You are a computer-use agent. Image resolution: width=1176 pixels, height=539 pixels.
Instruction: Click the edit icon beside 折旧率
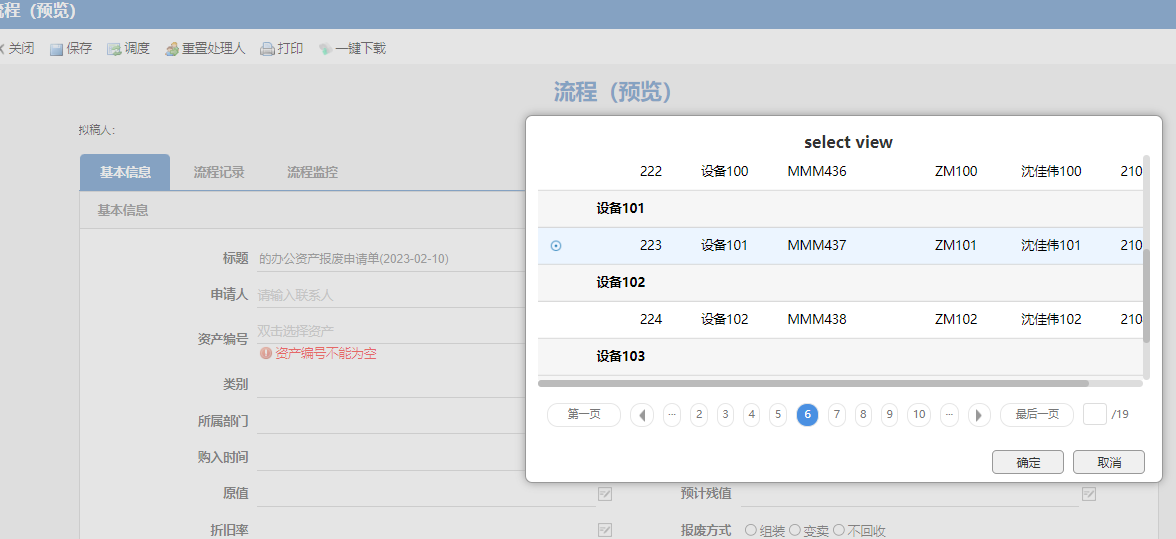click(604, 530)
